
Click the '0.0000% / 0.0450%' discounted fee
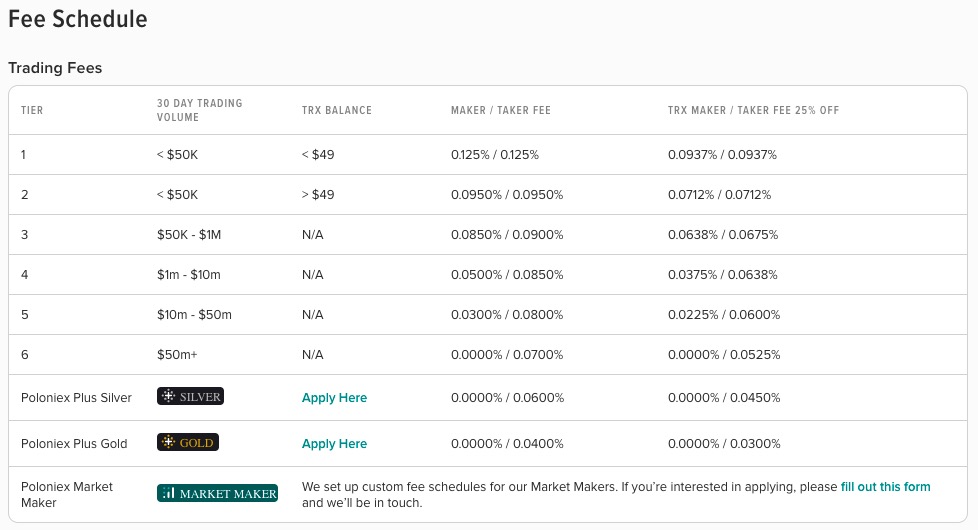(724, 397)
